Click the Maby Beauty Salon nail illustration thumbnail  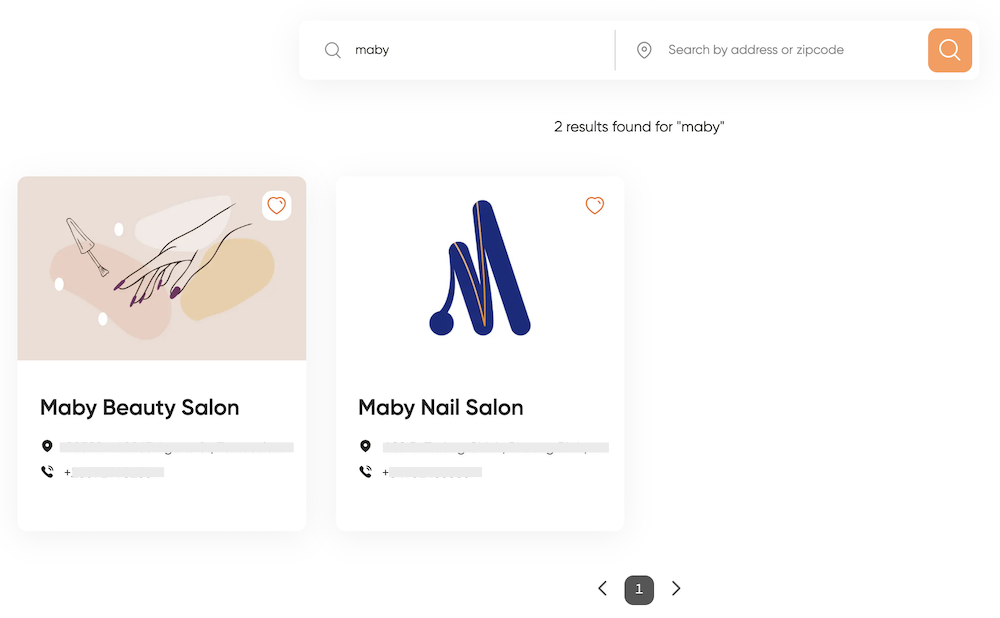(x=162, y=269)
